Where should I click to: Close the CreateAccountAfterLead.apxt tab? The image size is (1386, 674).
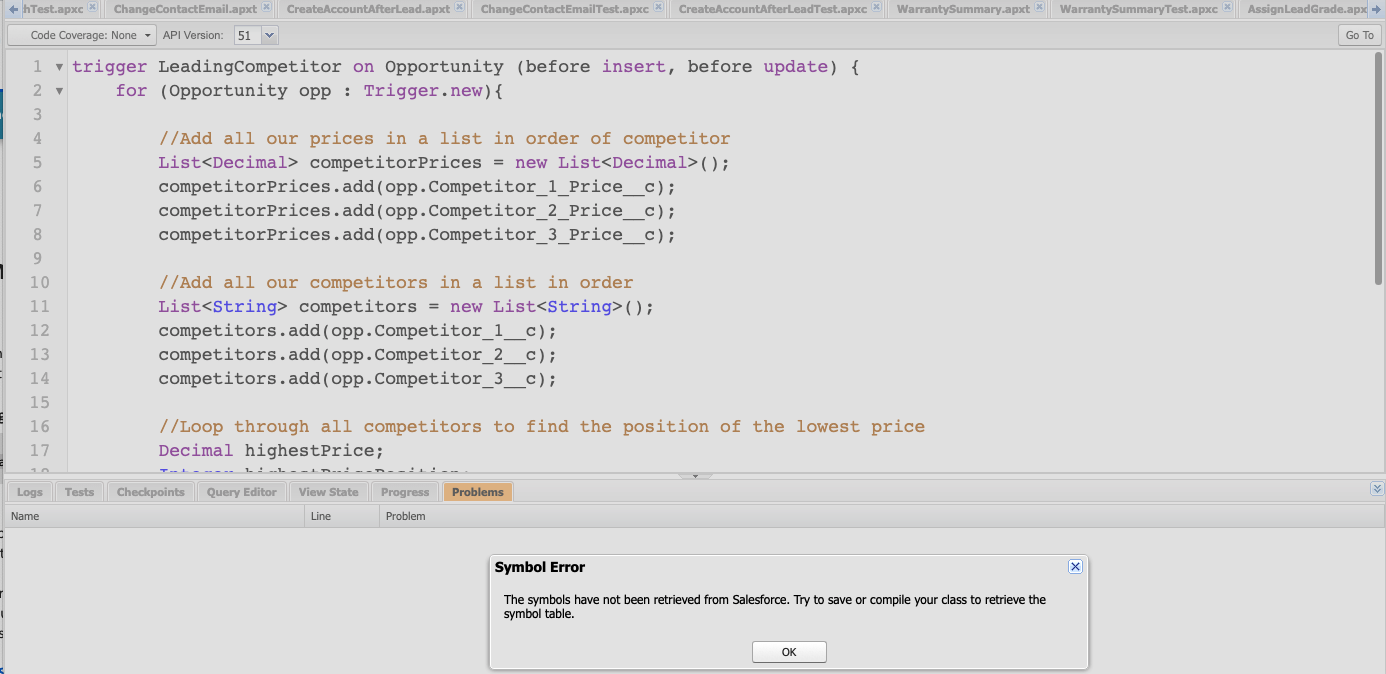click(460, 8)
